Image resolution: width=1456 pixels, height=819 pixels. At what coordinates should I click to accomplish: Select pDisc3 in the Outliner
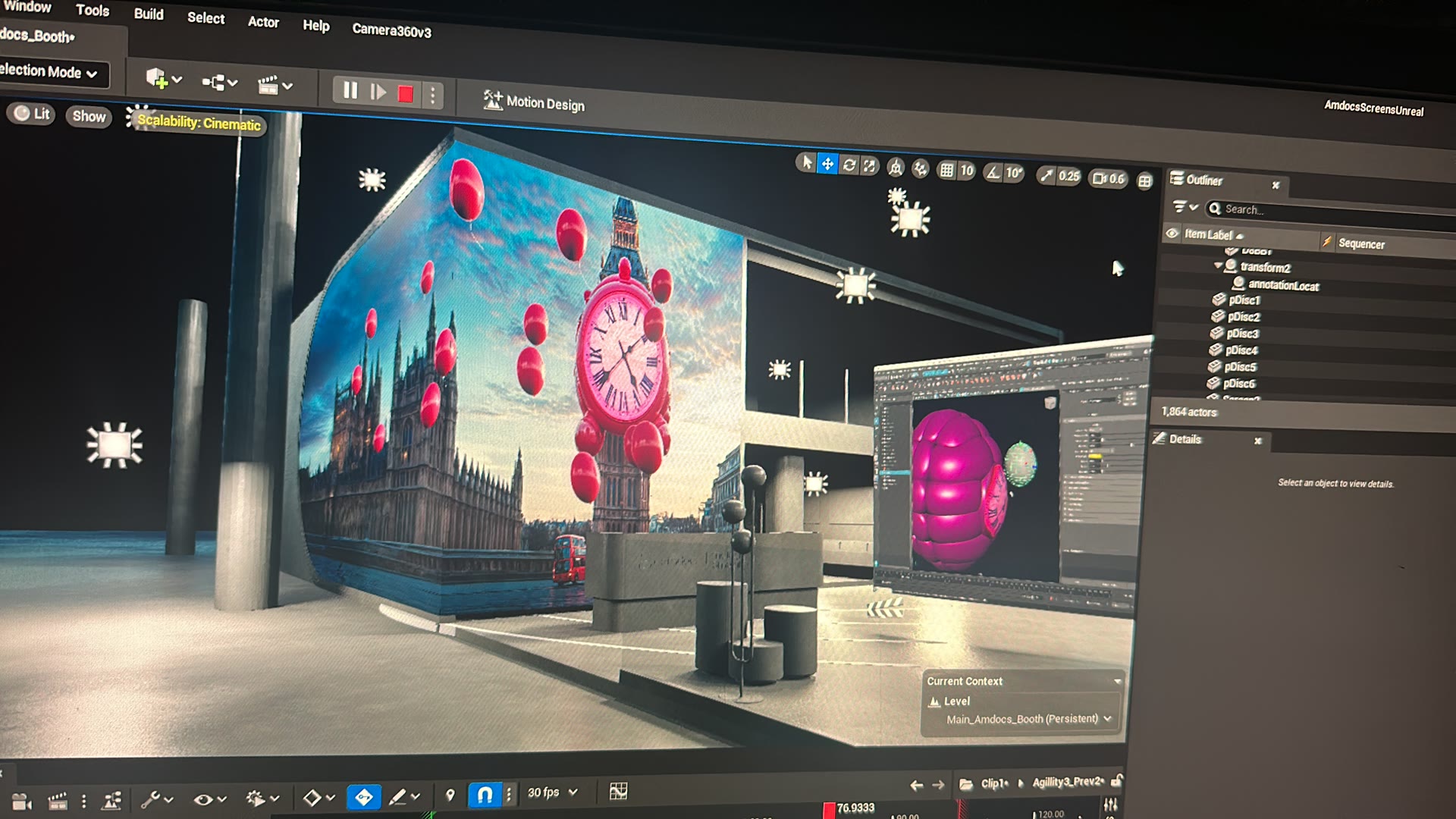coord(1242,334)
